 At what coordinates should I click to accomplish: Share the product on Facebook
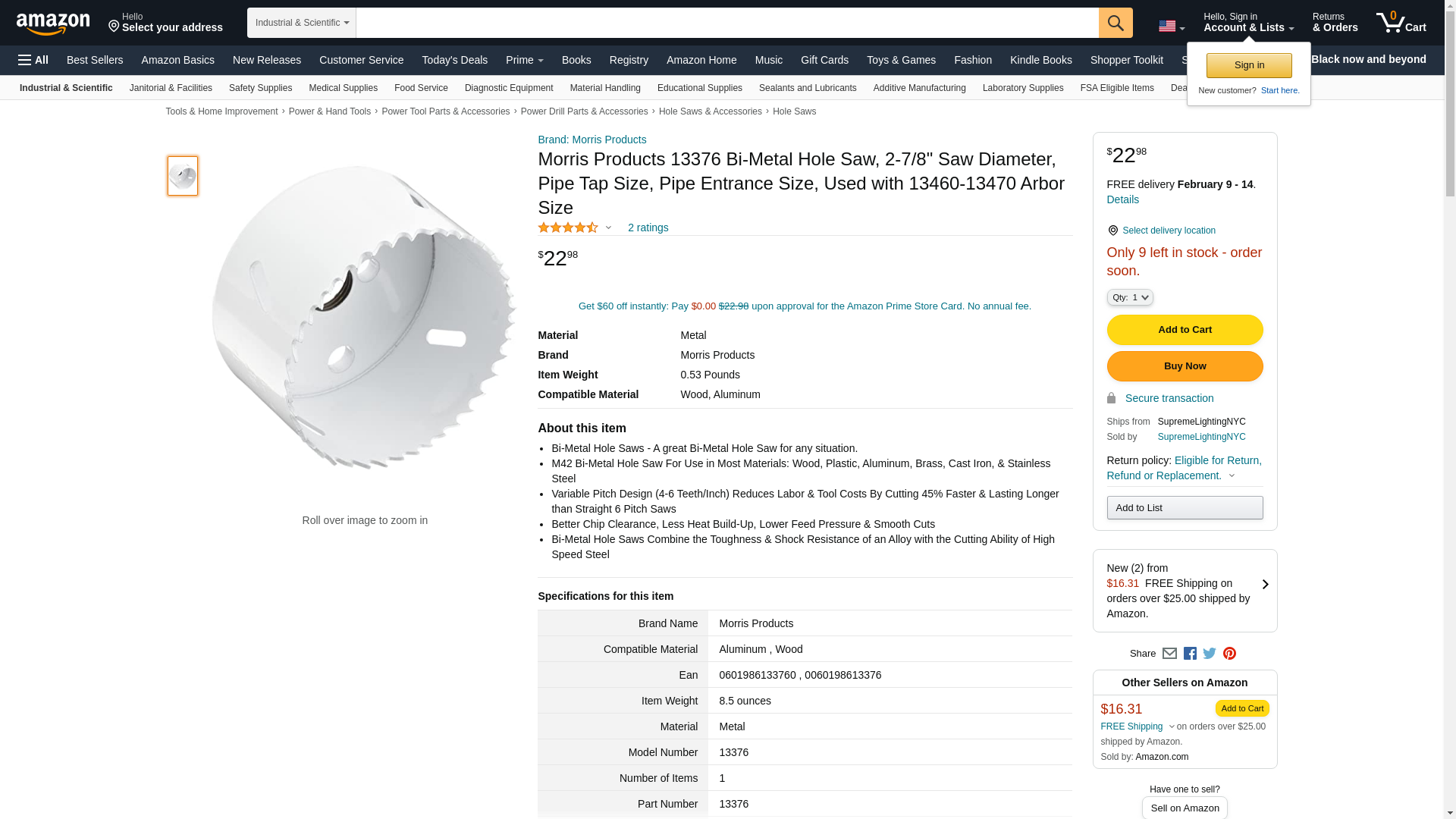[x=1190, y=654]
